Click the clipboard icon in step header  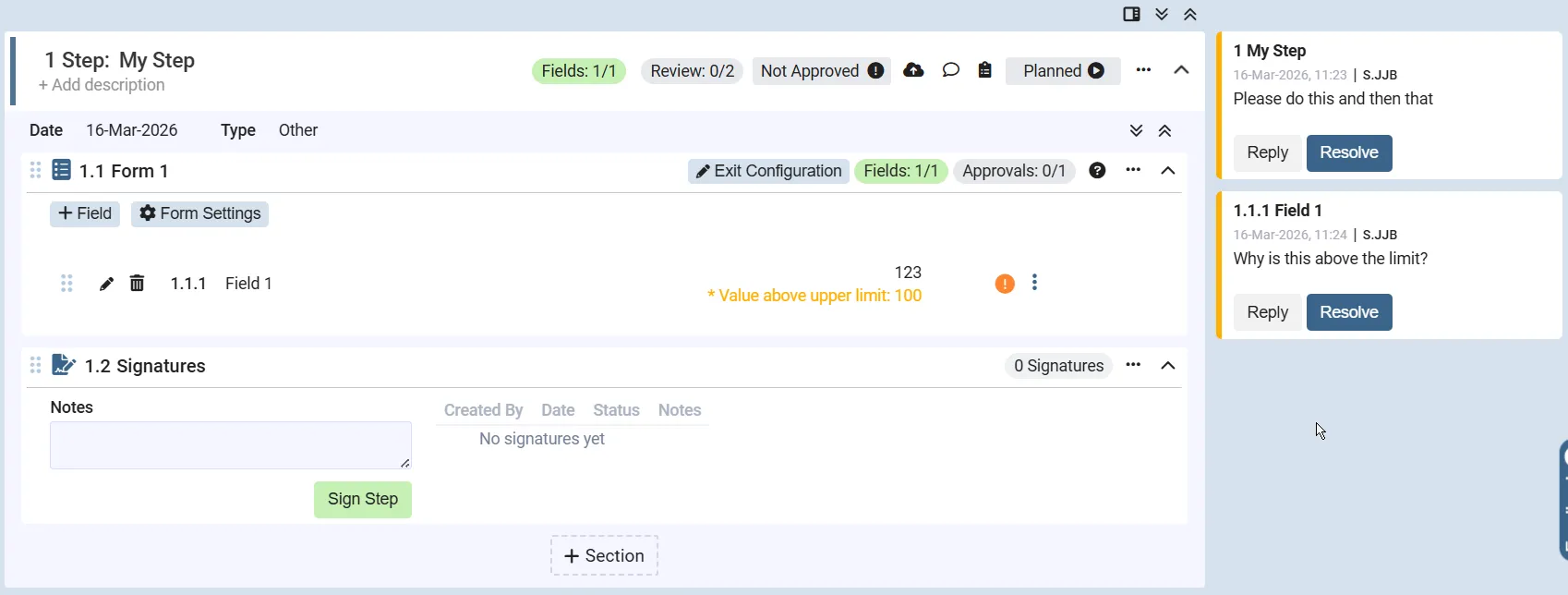[x=985, y=70]
